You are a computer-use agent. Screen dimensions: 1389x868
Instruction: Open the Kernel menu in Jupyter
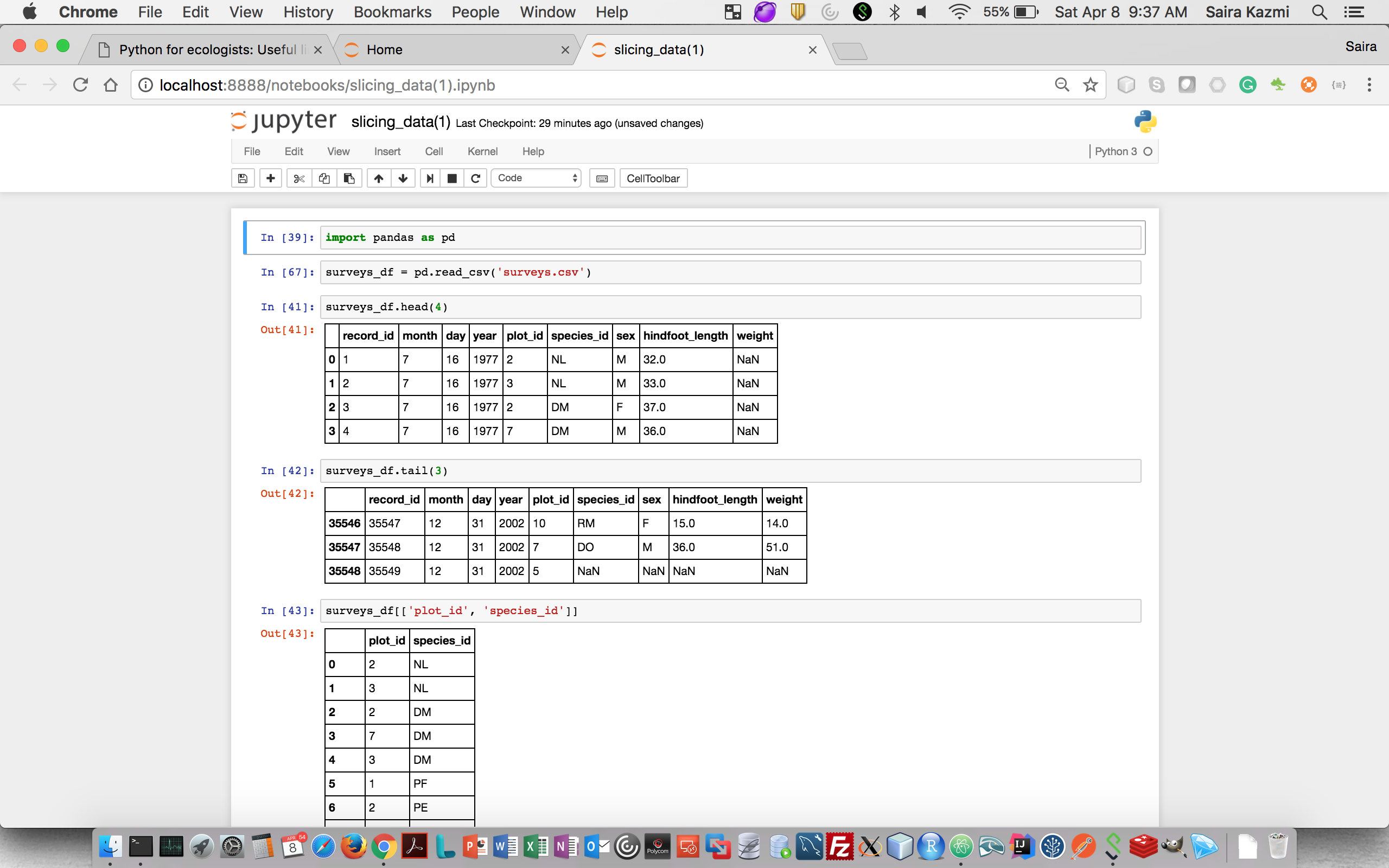482,151
